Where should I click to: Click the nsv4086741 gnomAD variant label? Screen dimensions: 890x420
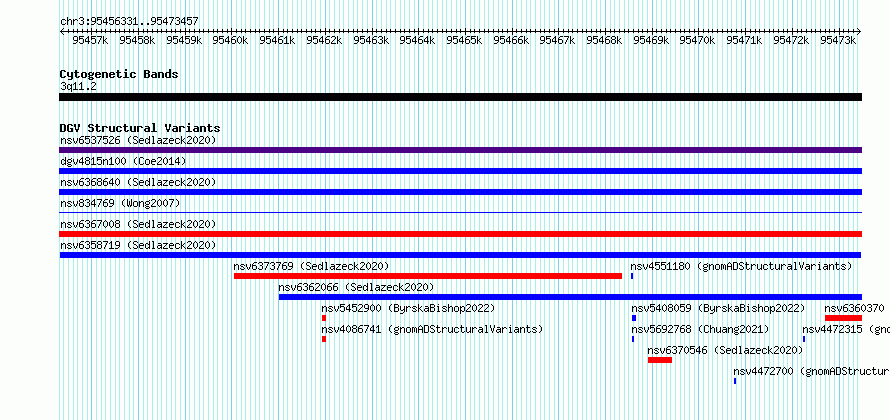point(432,329)
